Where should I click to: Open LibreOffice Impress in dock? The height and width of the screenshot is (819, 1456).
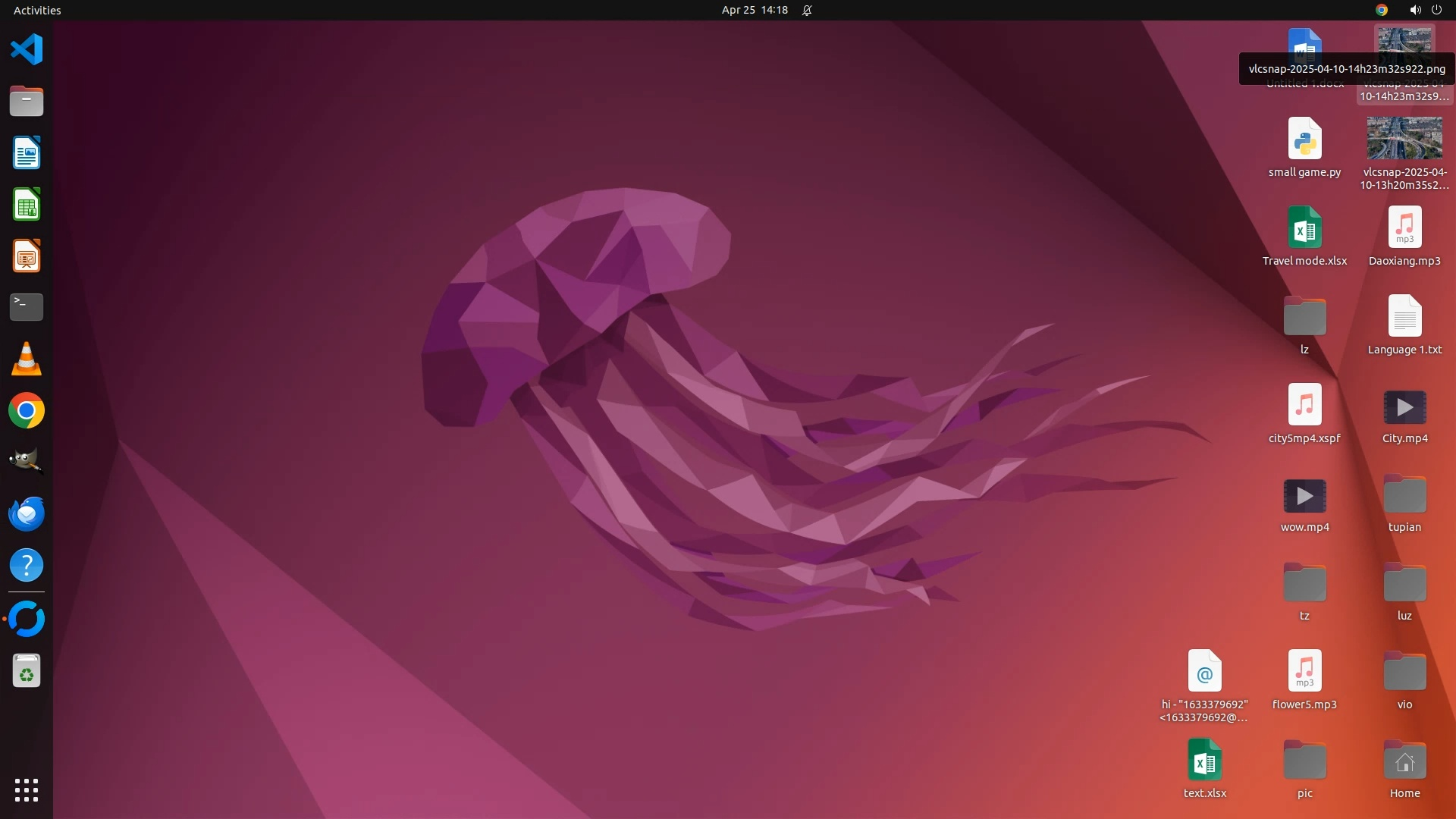tap(27, 256)
